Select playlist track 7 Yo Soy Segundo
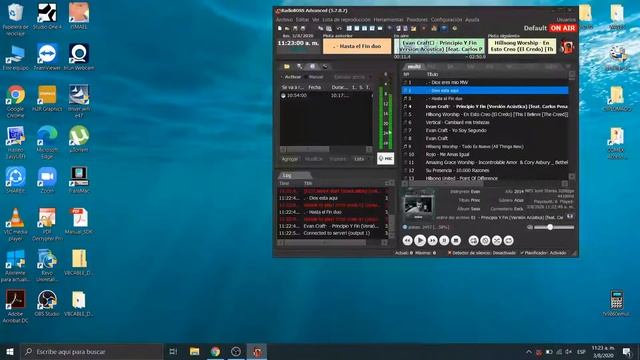This screenshot has width=640, height=360. [485, 130]
